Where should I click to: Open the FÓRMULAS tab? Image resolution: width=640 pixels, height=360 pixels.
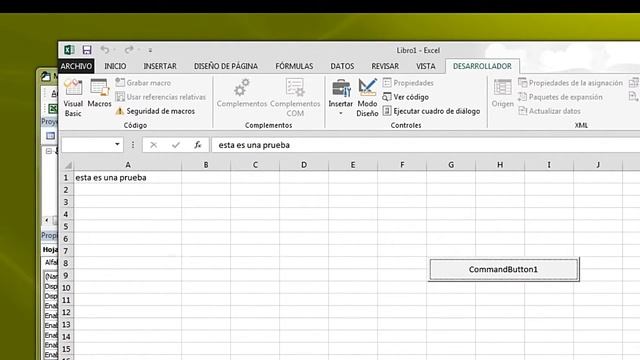pos(294,66)
